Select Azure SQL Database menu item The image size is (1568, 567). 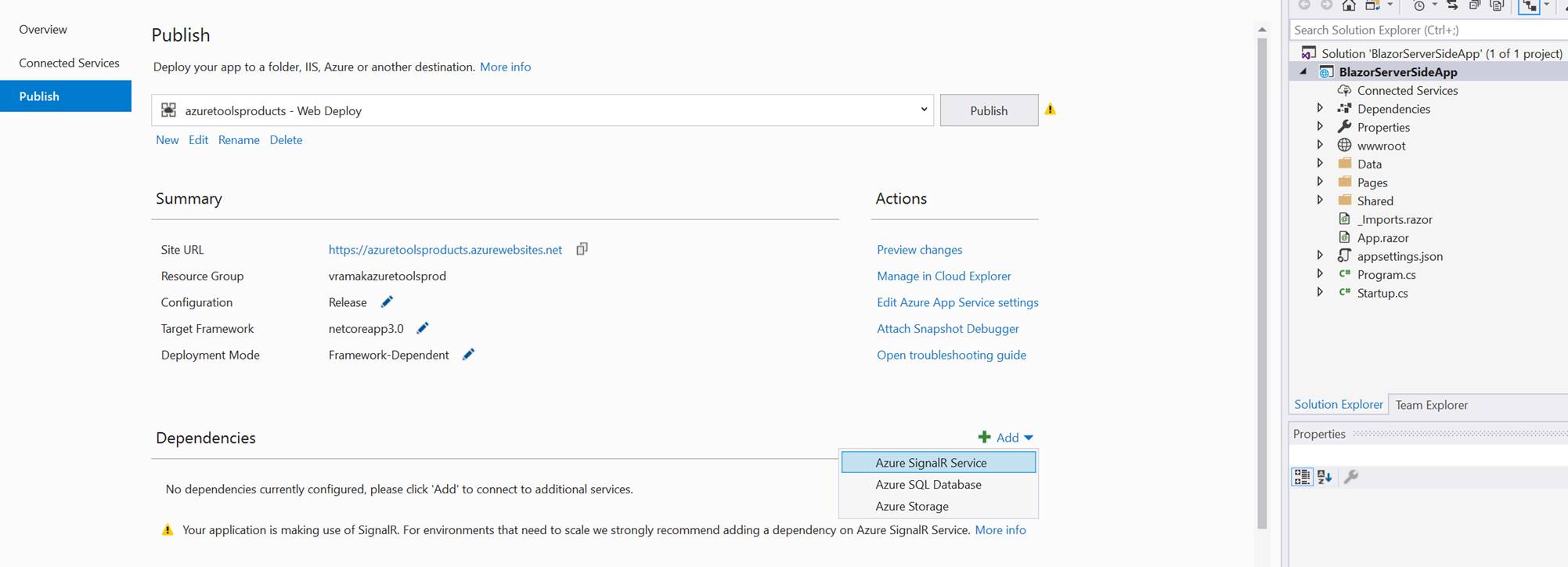pyautogui.click(x=939, y=484)
